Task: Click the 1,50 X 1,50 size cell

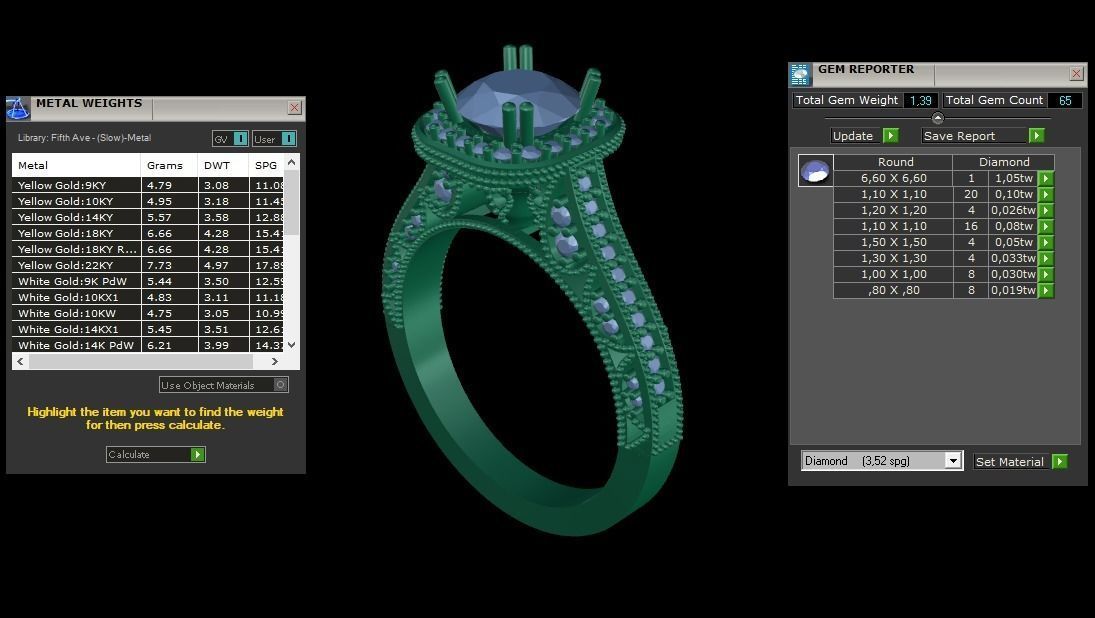Action: pos(893,242)
